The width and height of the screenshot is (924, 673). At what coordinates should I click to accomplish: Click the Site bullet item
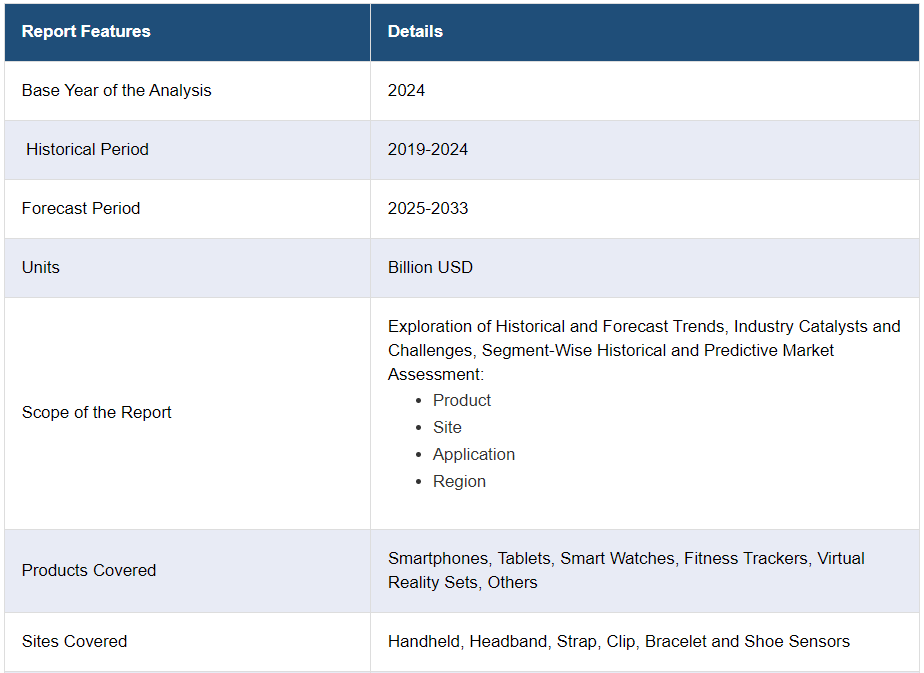point(447,428)
